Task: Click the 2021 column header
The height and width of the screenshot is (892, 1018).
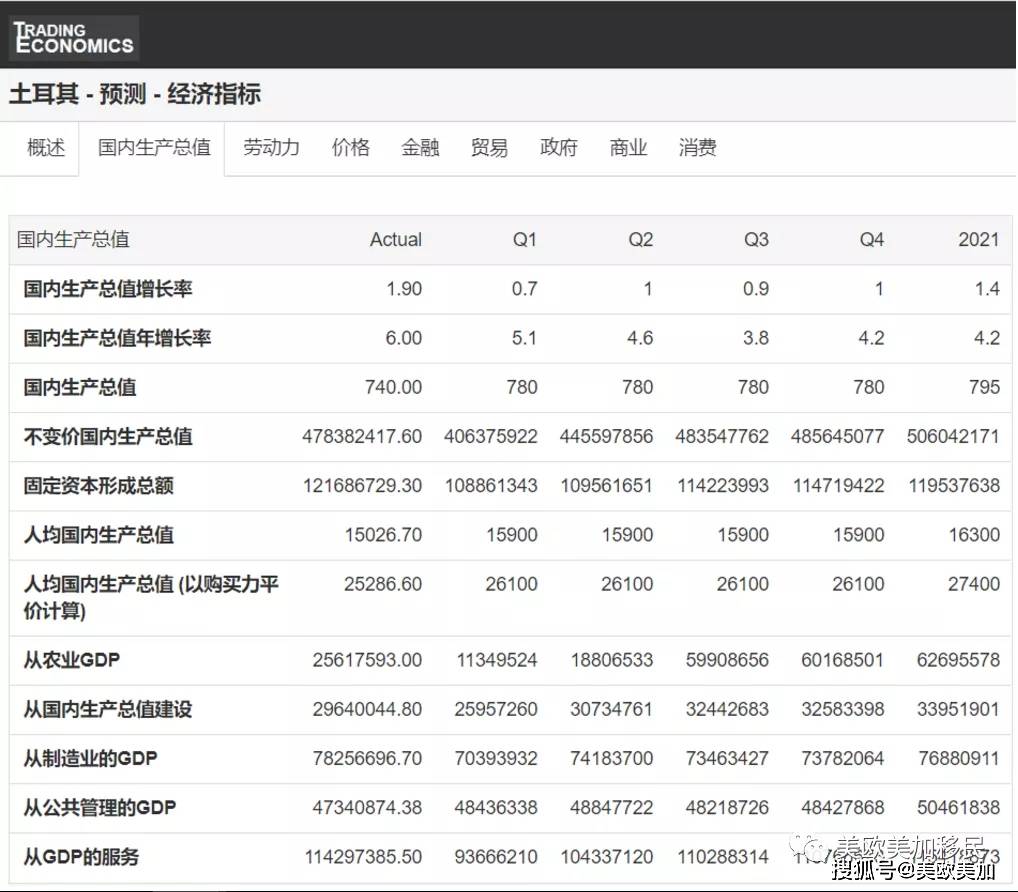Action: [x=979, y=239]
